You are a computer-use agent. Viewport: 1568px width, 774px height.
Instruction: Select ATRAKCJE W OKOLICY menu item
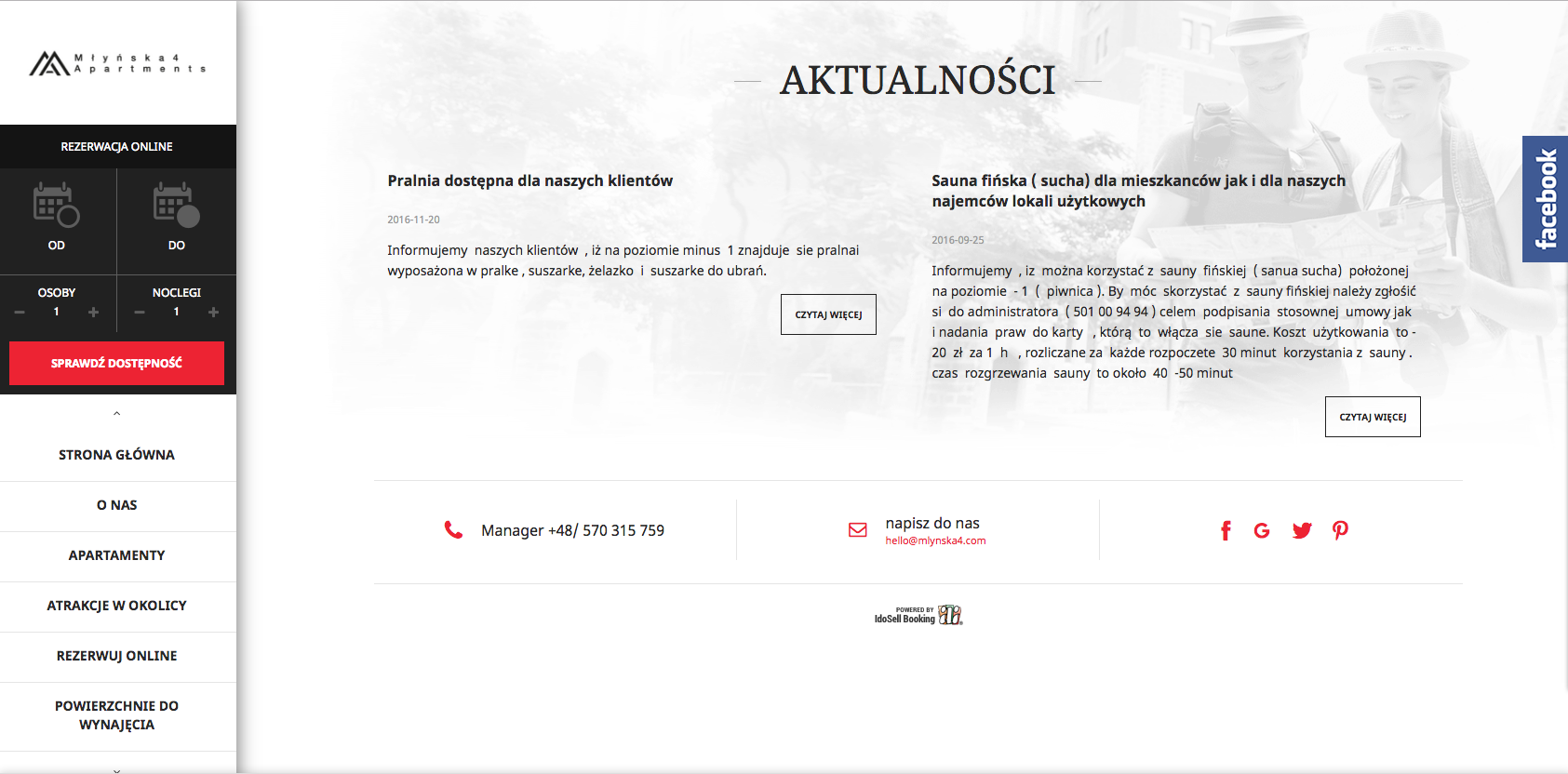(116, 606)
